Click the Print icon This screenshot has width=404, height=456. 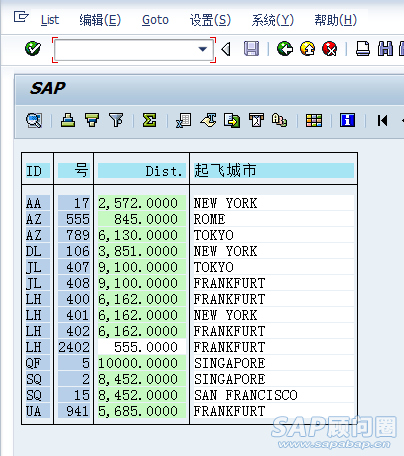click(363, 49)
